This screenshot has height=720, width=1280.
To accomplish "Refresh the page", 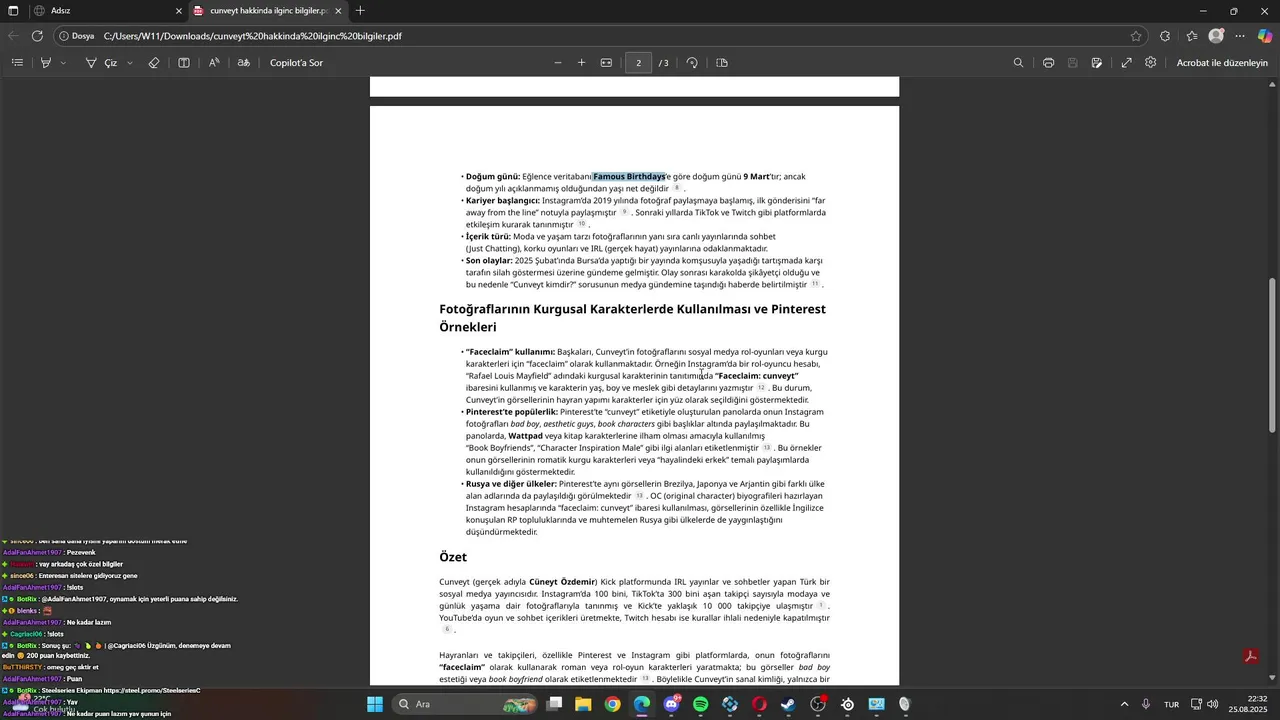I will coord(37,36).
